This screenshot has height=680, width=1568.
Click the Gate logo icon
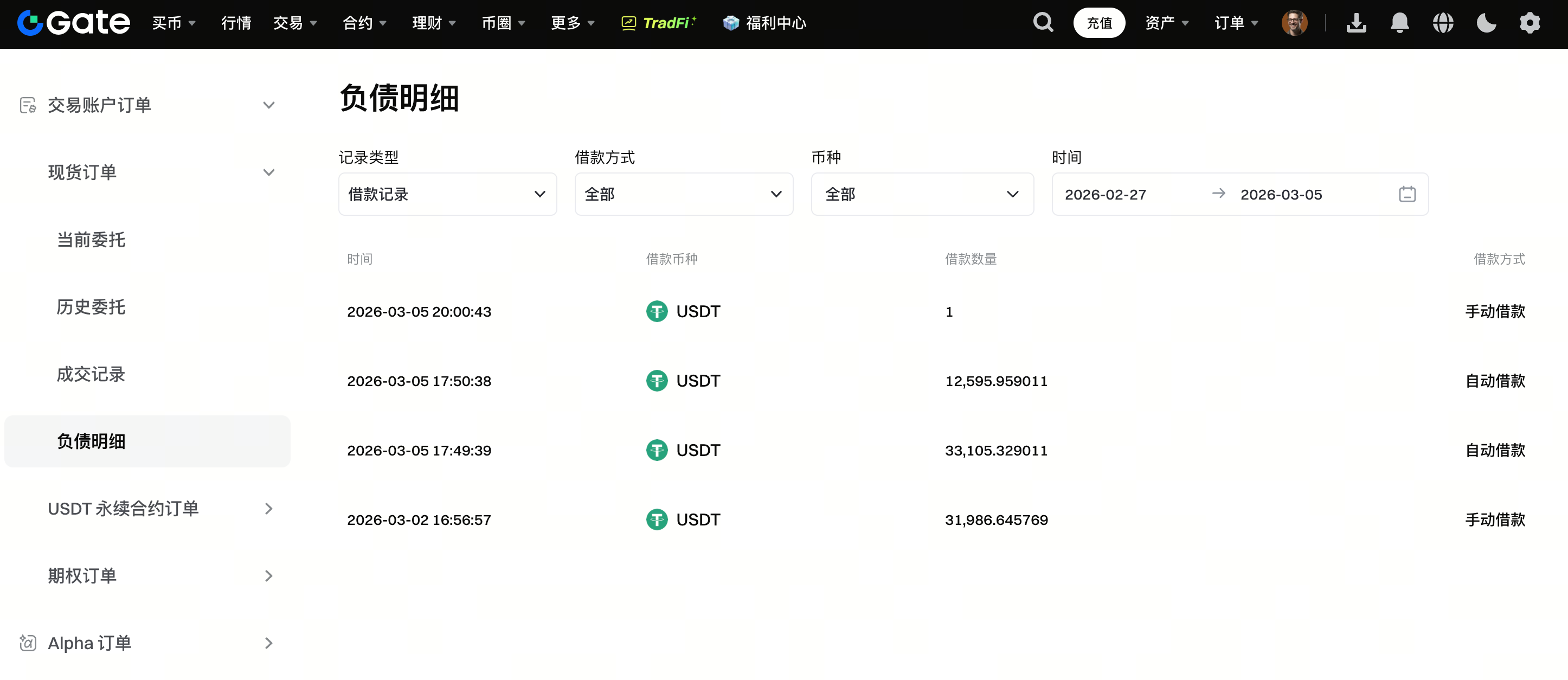(30, 23)
